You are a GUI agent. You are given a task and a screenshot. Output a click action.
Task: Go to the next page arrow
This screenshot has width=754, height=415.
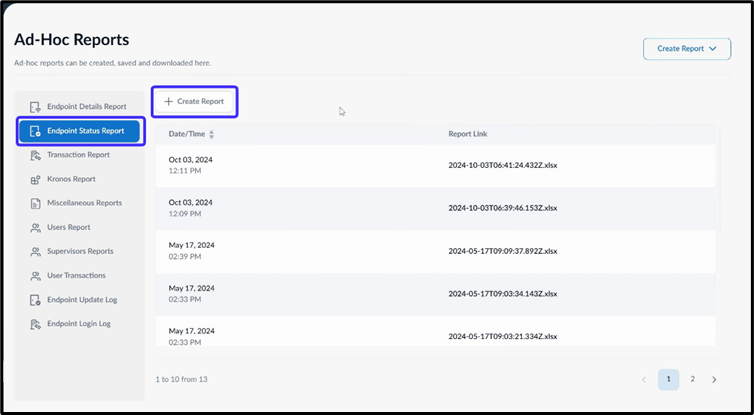[x=714, y=379]
